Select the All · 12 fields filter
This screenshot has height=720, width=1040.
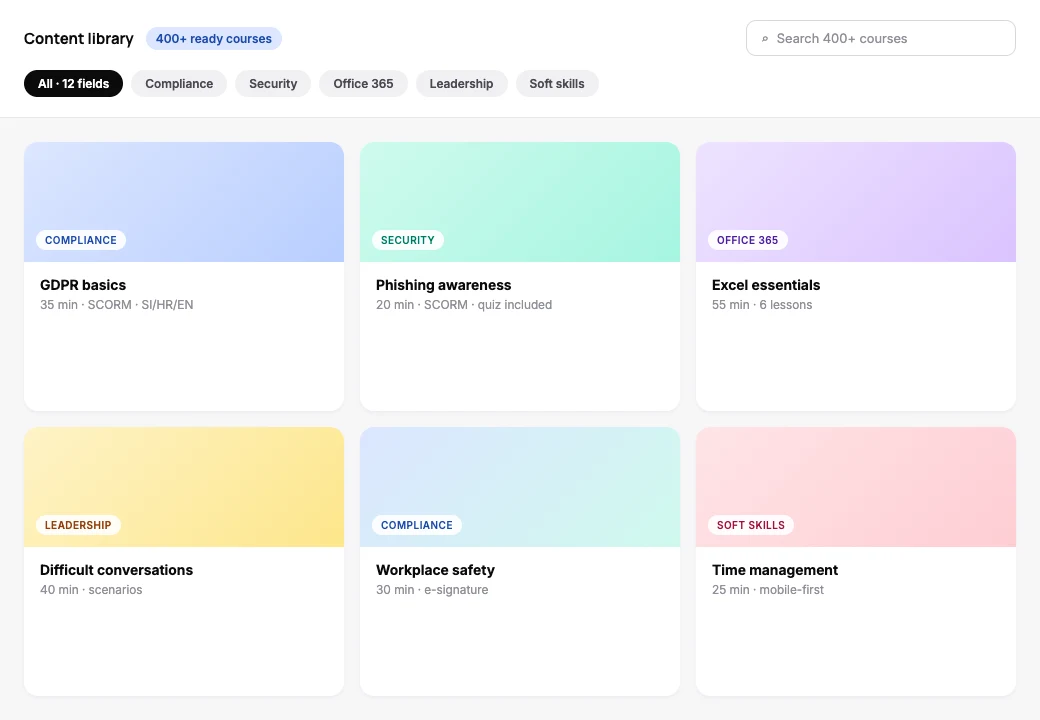74,84
